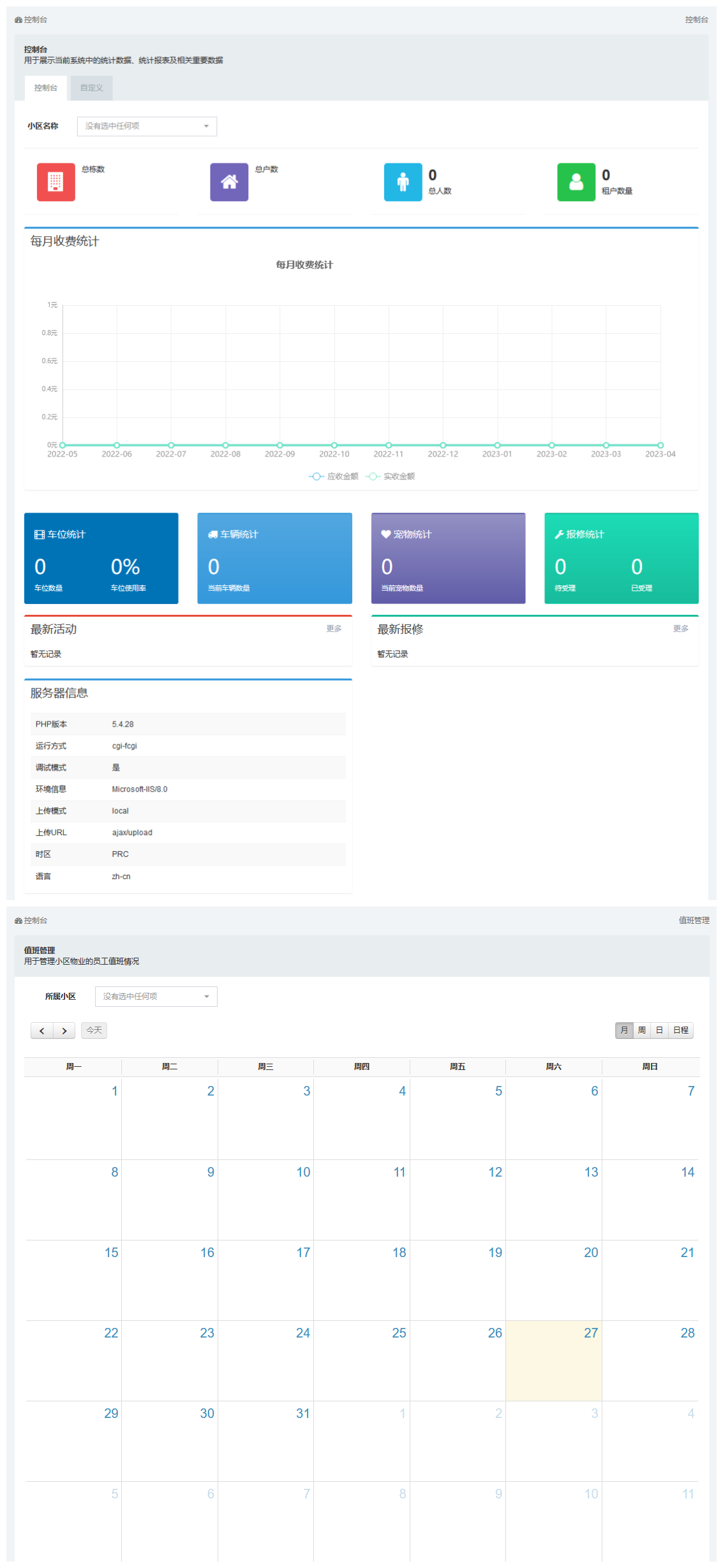Open 更多 link in 最新报修 panel

tap(681, 629)
